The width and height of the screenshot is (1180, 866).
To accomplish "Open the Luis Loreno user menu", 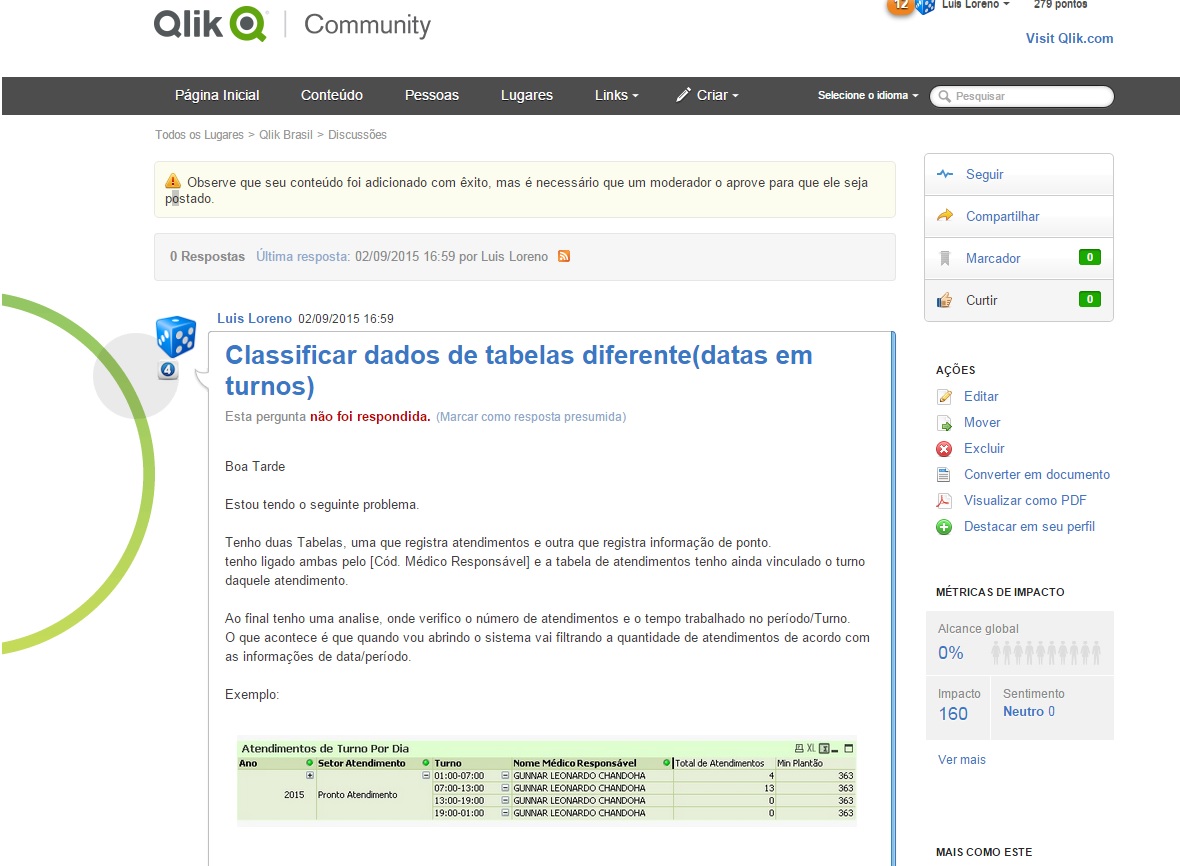I will [x=975, y=5].
